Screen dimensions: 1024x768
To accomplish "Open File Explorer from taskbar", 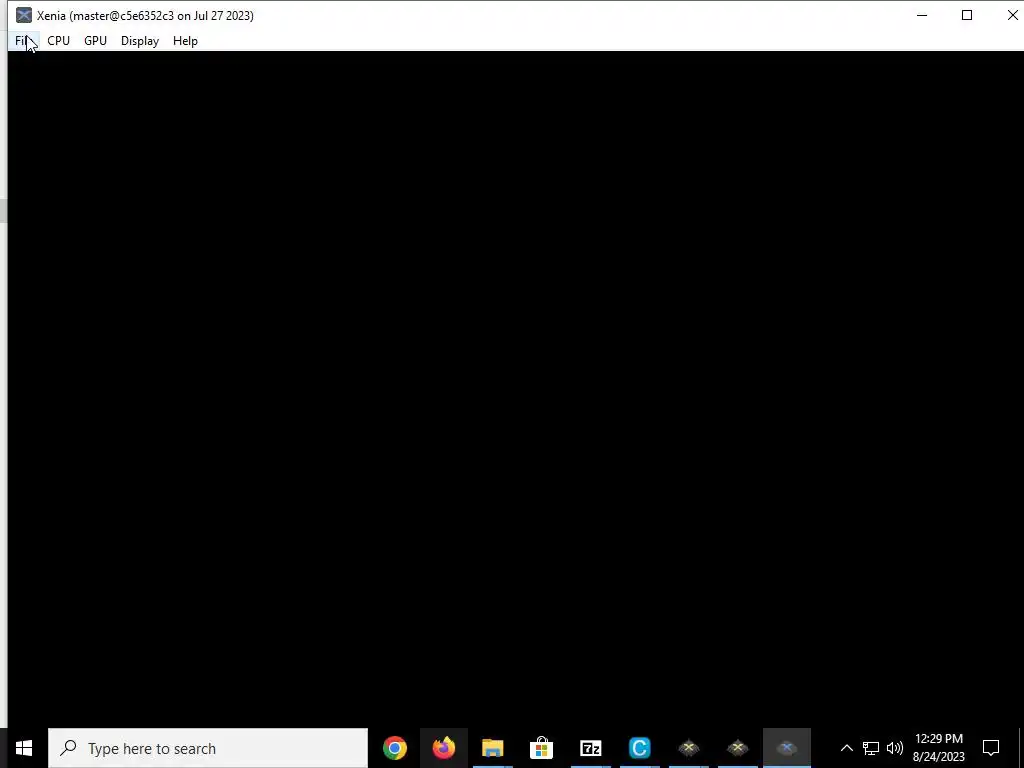I will coord(492,748).
